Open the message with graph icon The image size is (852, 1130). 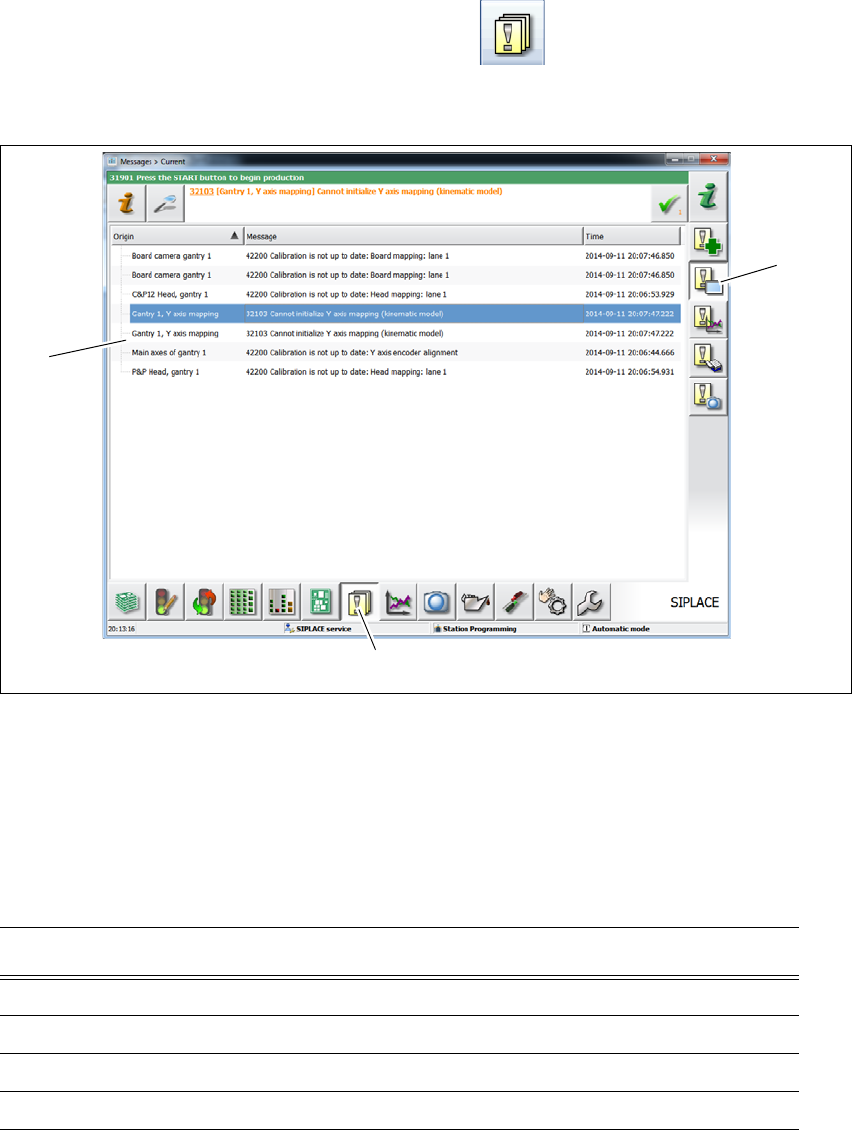(x=708, y=319)
